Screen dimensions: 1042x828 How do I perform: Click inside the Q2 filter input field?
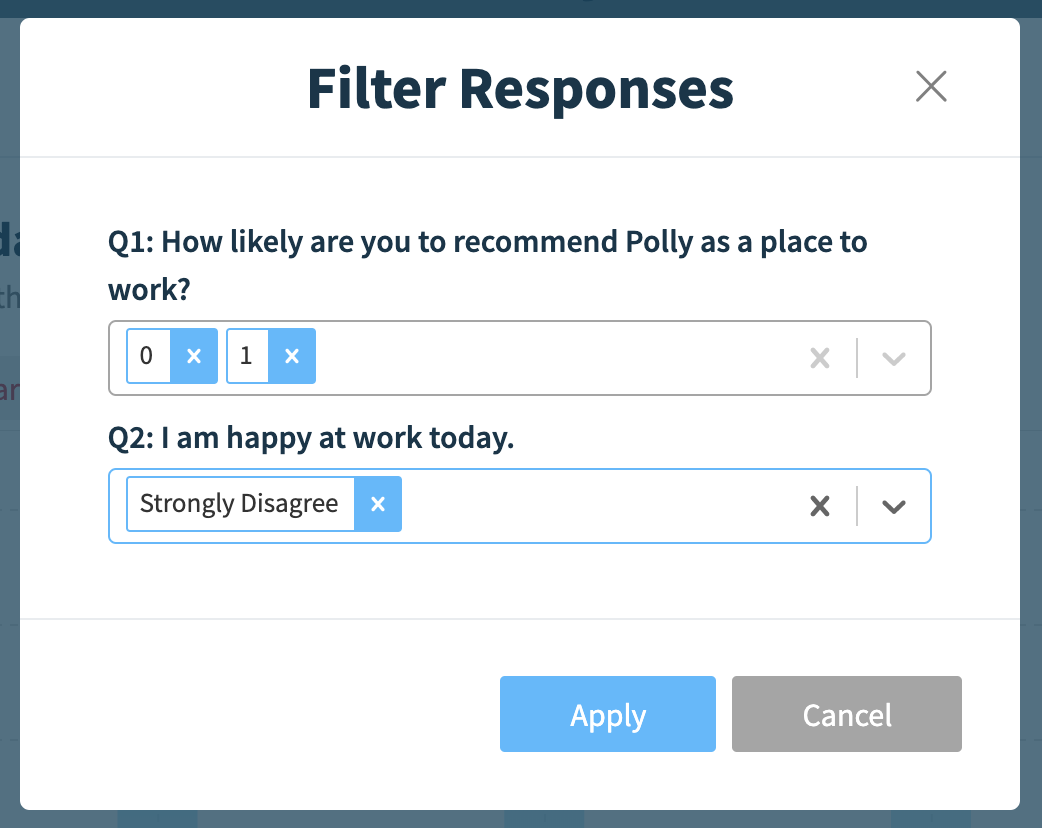[600, 506]
